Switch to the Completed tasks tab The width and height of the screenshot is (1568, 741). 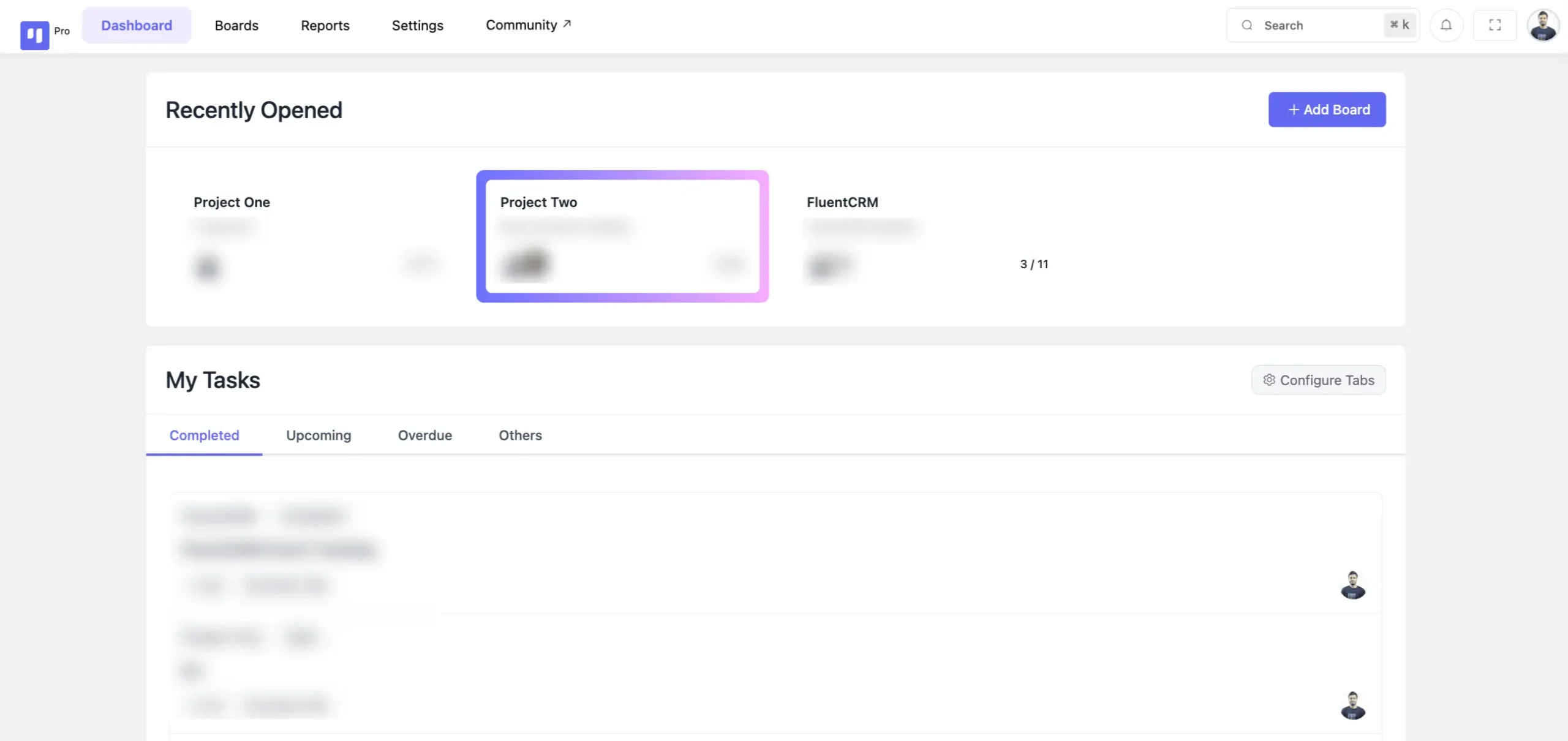[204, 435]
